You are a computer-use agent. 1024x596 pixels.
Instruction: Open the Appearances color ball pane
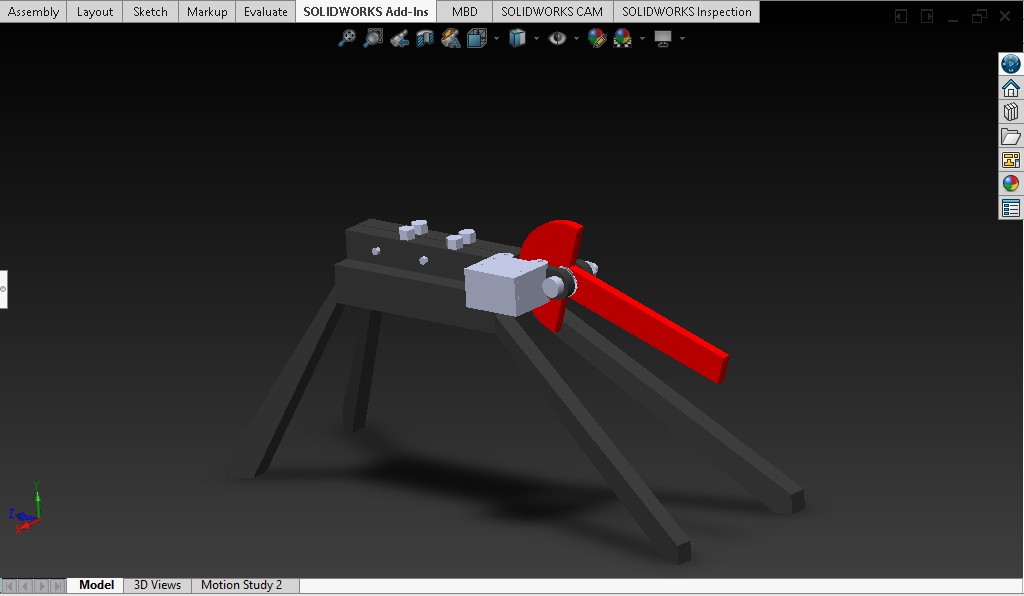pos(1011,184)
